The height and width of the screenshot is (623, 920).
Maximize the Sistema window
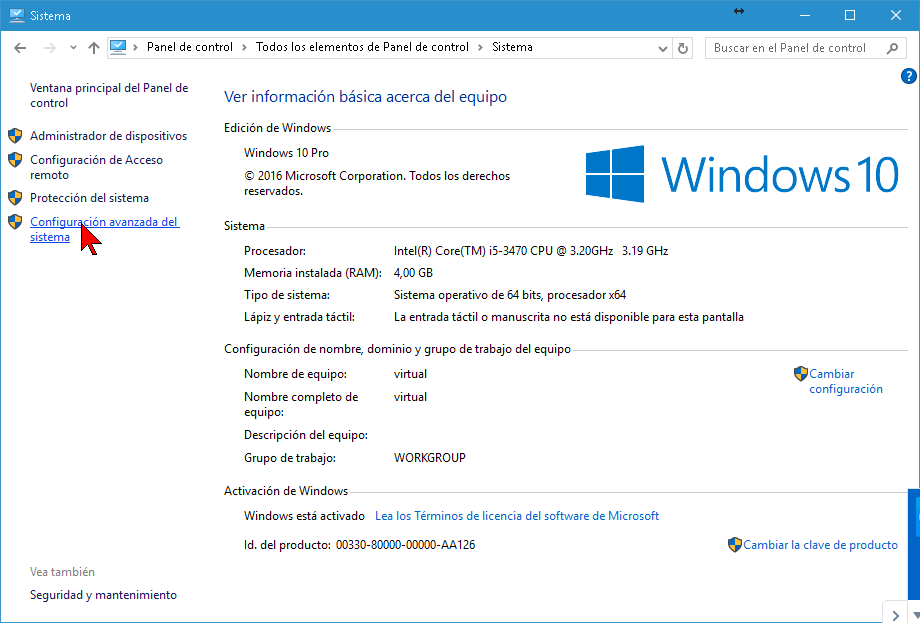(x=850, y=15)
